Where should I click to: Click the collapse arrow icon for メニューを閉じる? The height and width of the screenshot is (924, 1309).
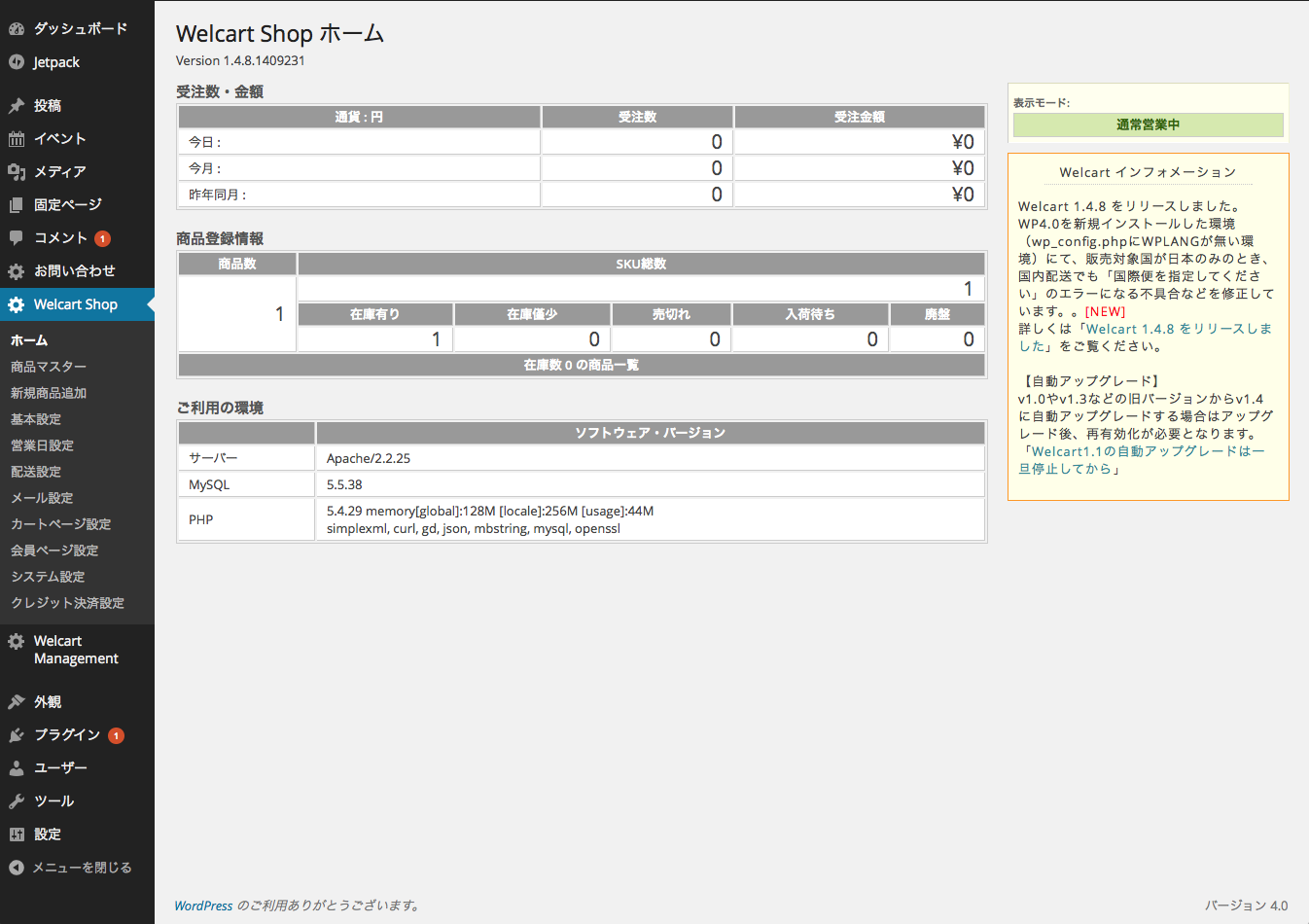click(17, 868)
